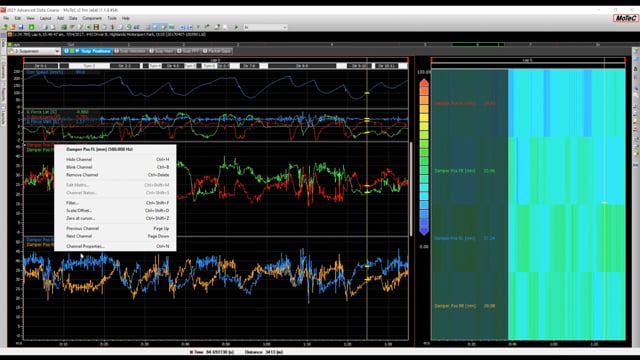This screenshot has height=360, width=640.
Task: Select the Susp Velocities worksheet tab
Action: click(x=130, y=51)
